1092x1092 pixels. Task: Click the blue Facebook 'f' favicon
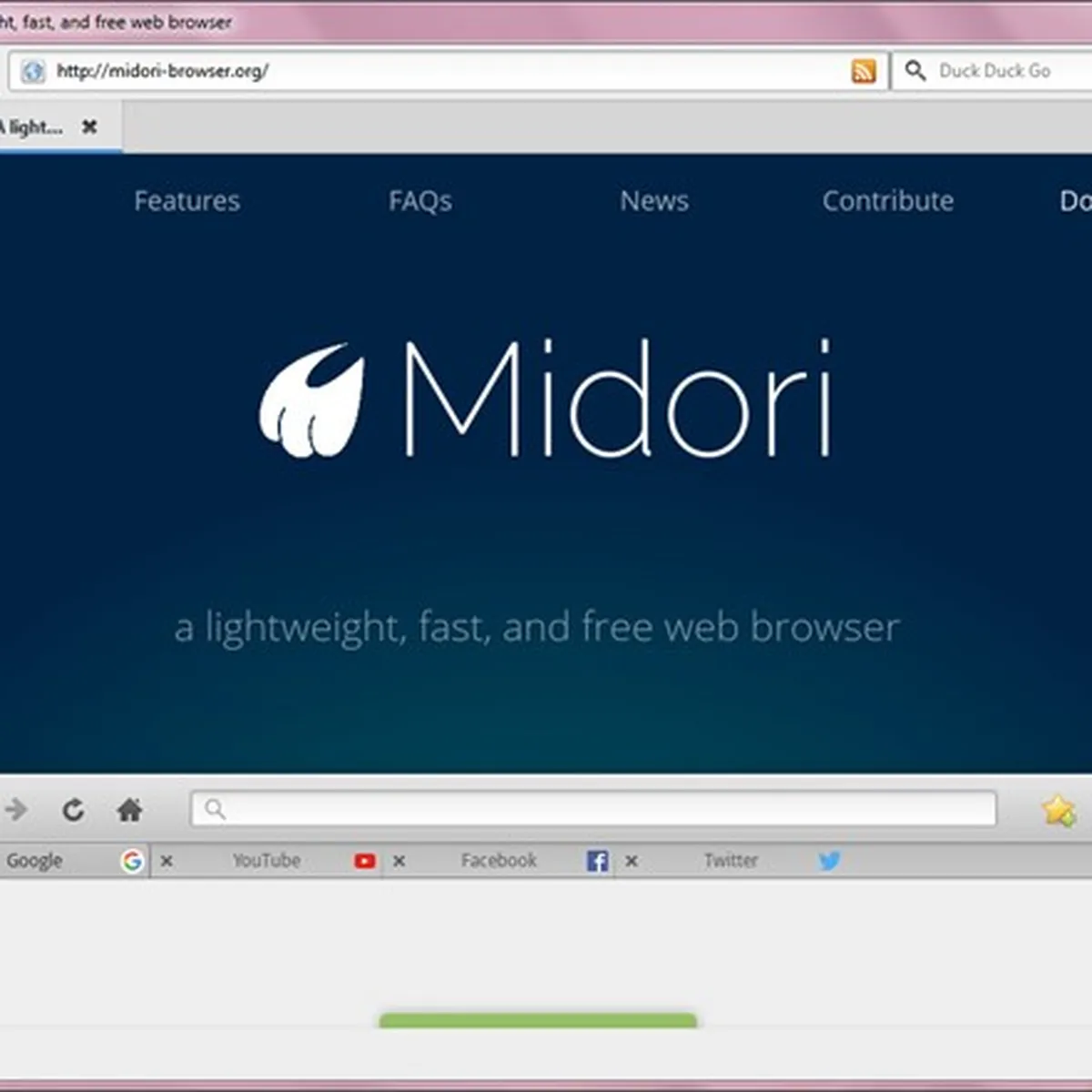pos(597,861)
